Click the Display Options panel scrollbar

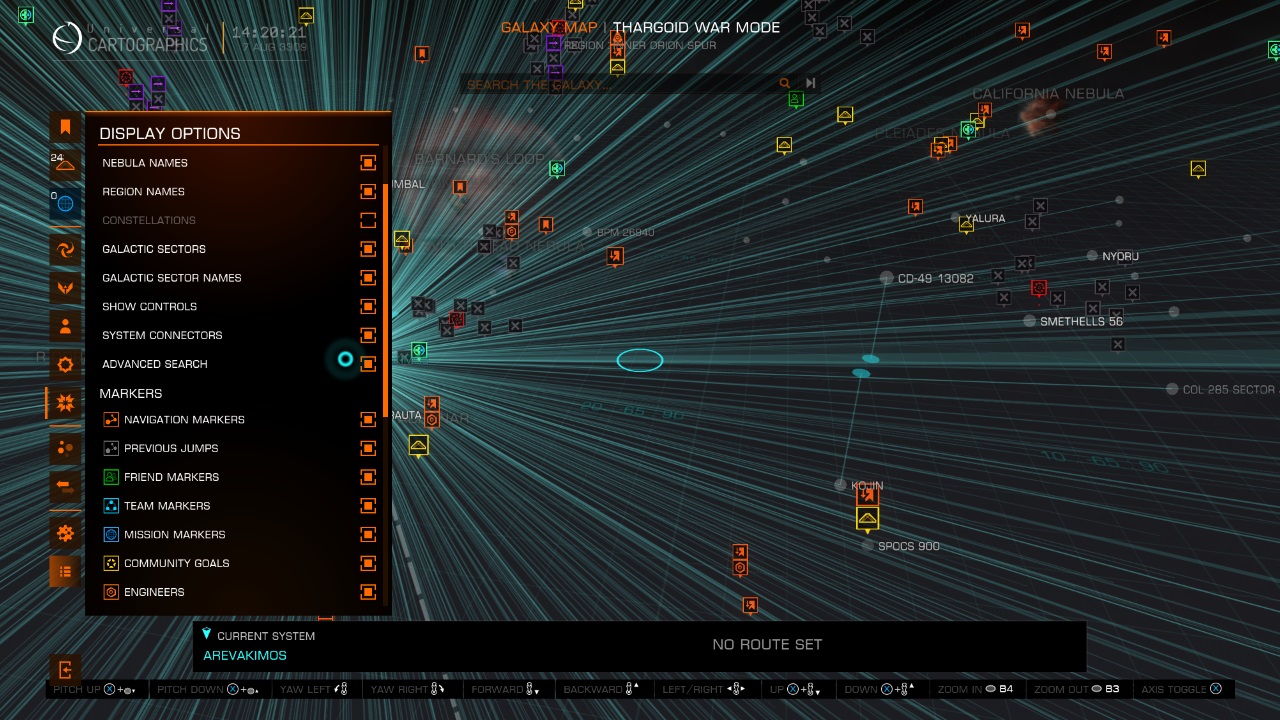pos(386,300)
